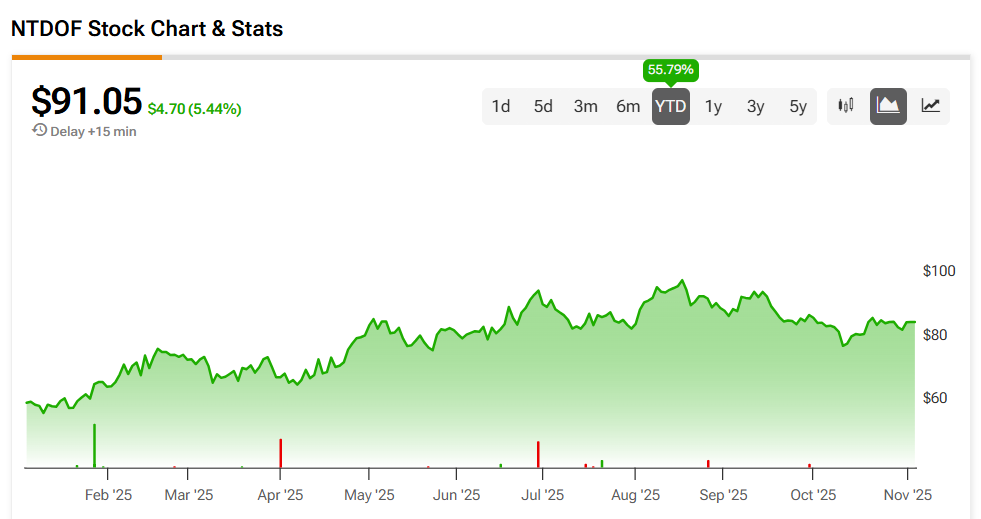
Task: Show the 5d price range
Action: click(x=543, y=106)
